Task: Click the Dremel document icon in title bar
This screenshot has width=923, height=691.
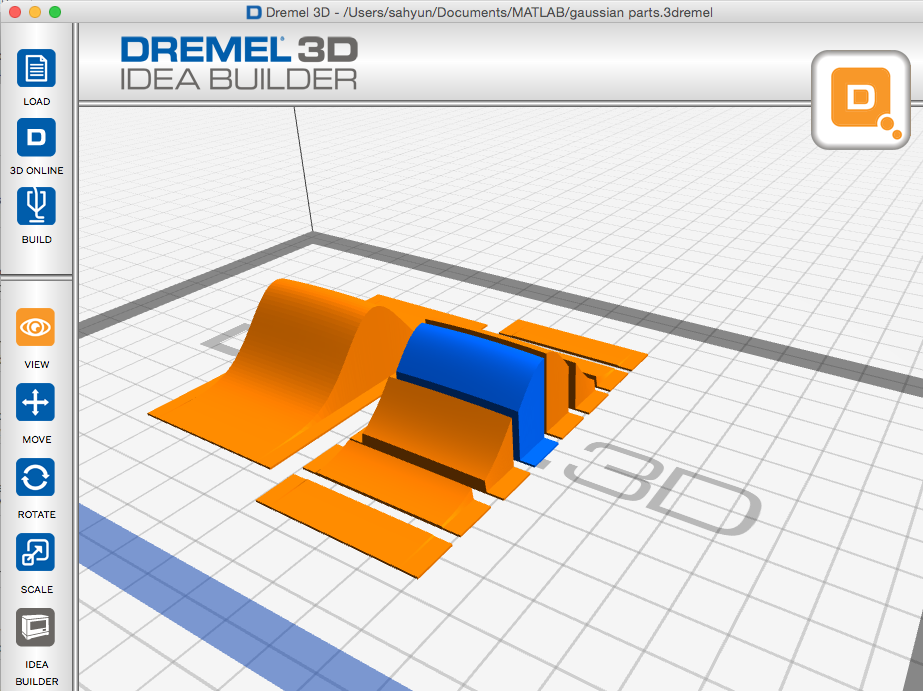Action: 254,12
